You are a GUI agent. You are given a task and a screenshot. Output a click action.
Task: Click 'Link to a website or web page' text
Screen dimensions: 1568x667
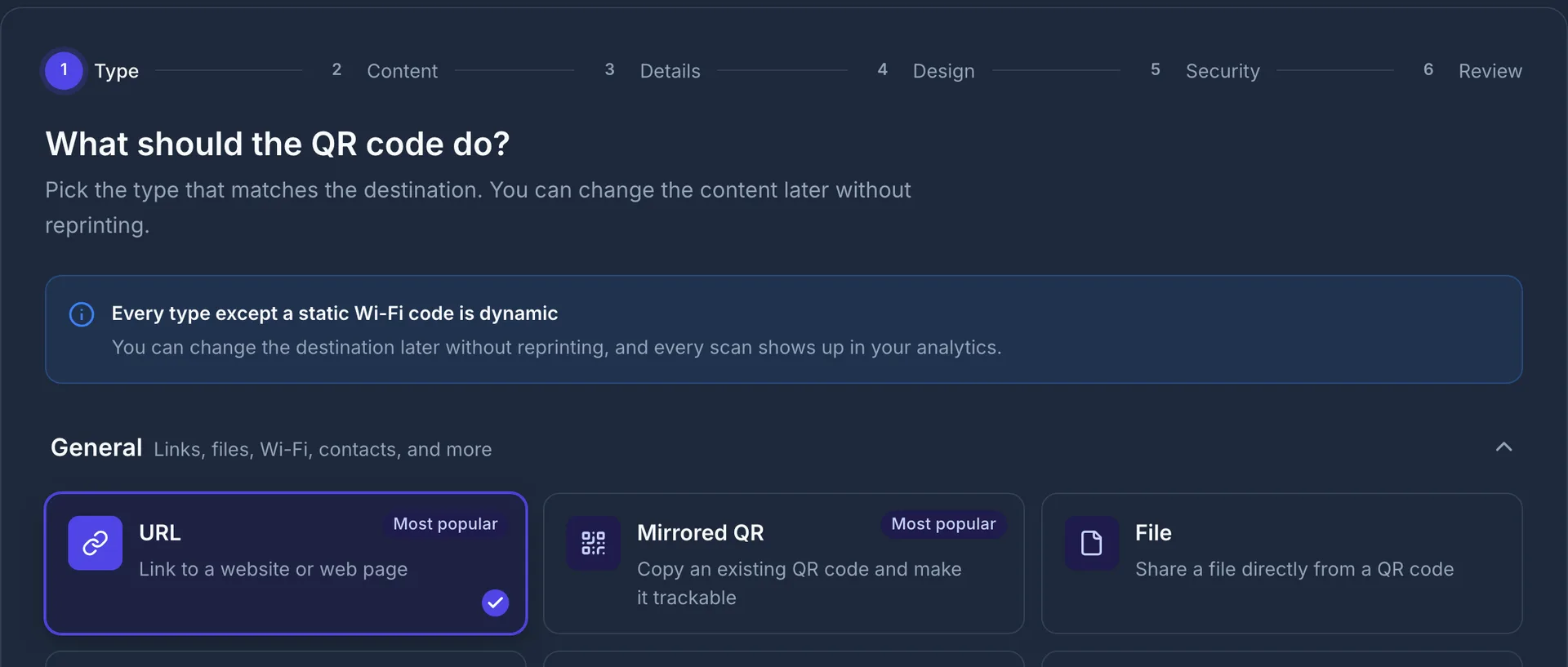tap(273, 569)
